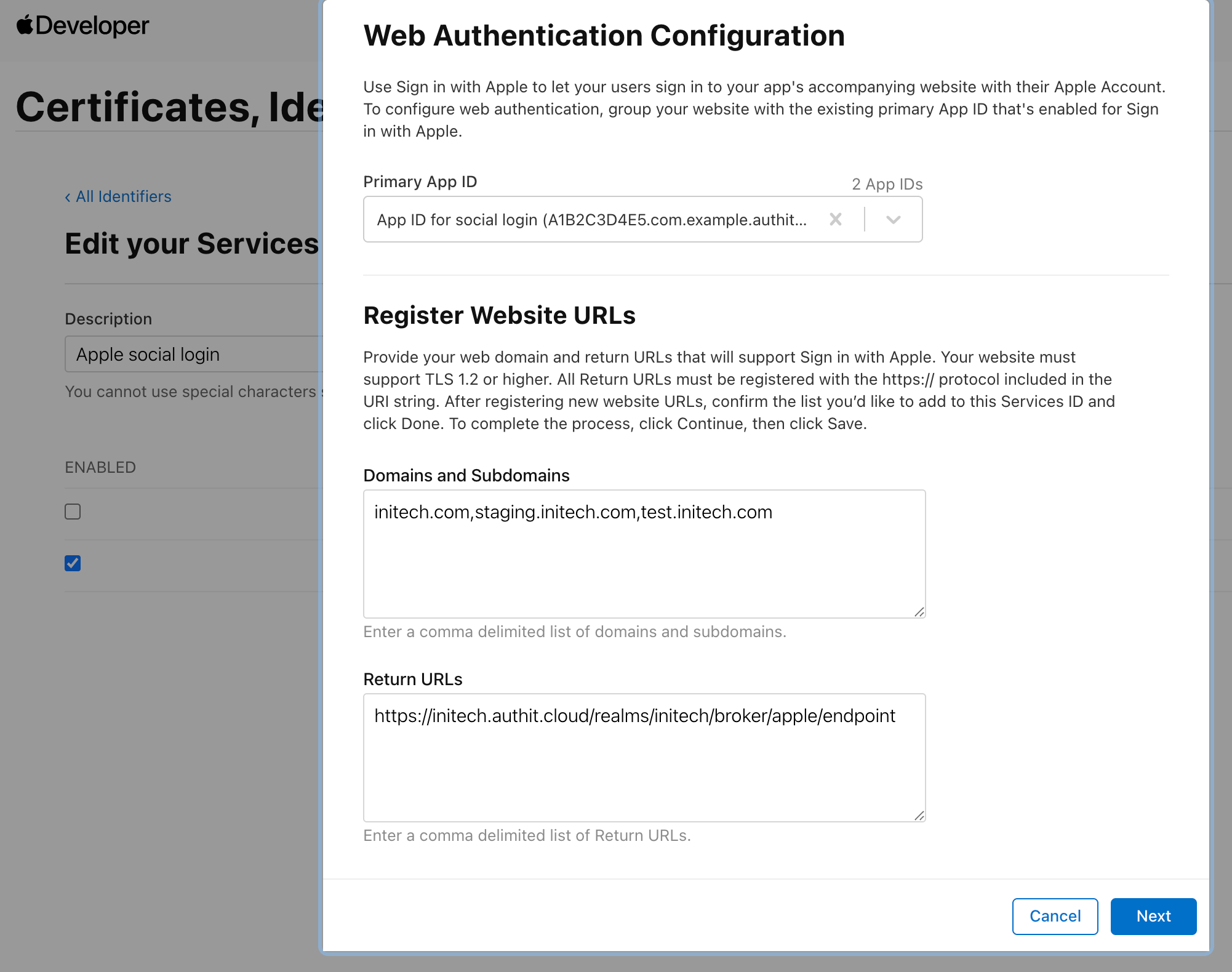
Task: Click the Cancel button
Action: (1054, 916)
